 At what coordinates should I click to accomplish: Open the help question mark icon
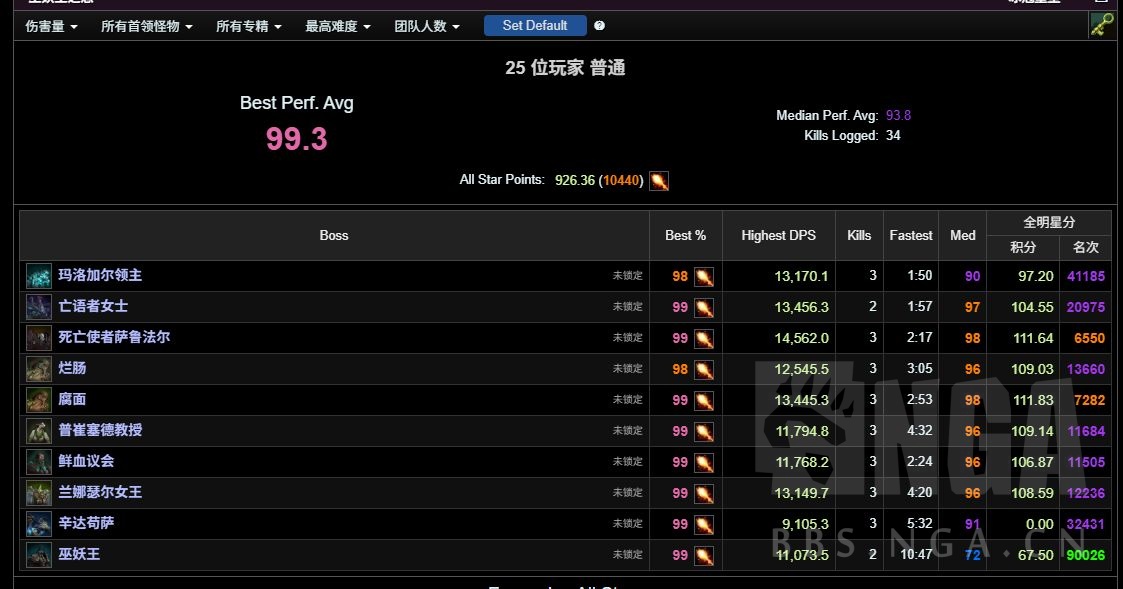(598, 25)
